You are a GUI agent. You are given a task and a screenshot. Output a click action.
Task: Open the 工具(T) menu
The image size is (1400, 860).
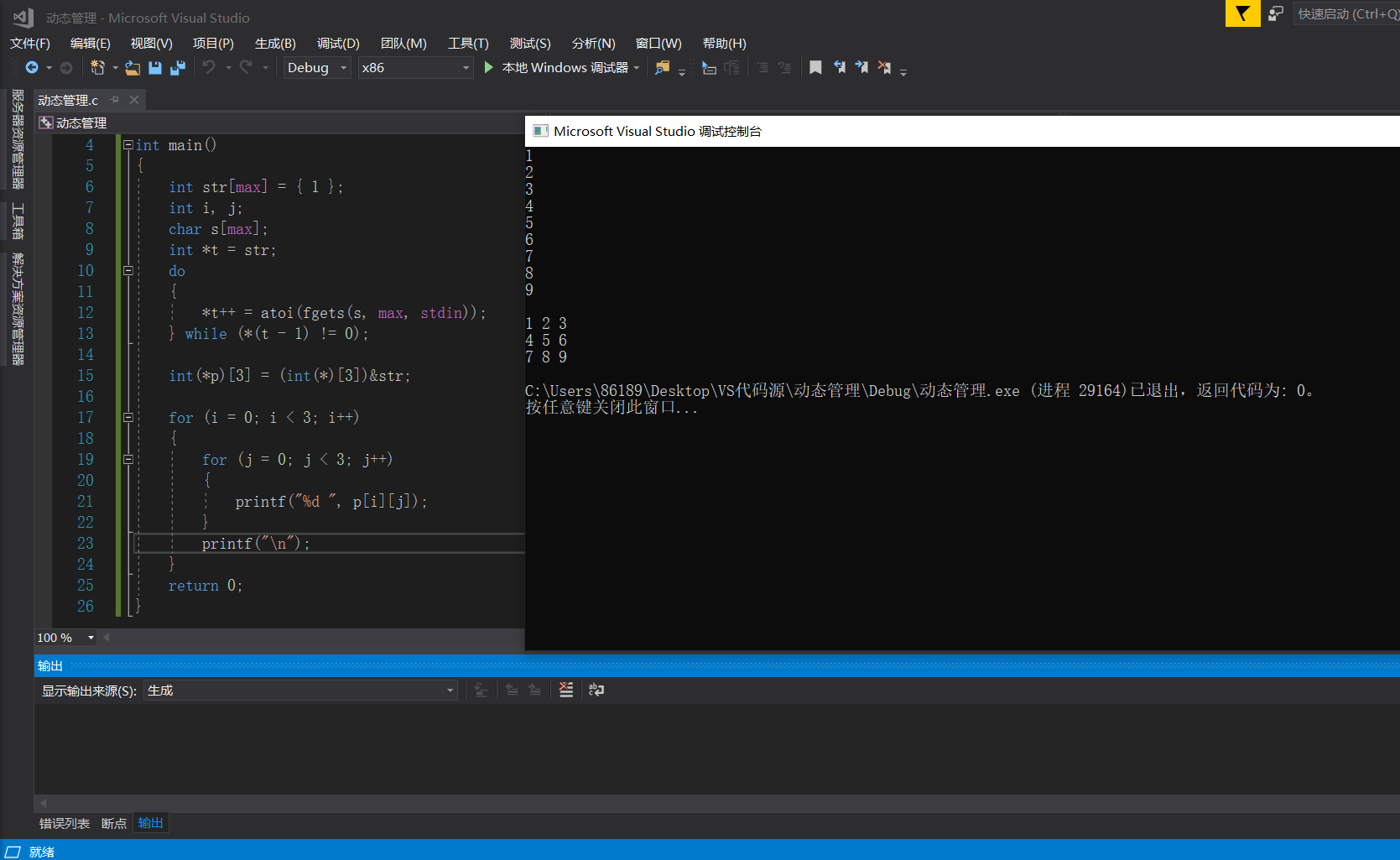tap(468, 44)
